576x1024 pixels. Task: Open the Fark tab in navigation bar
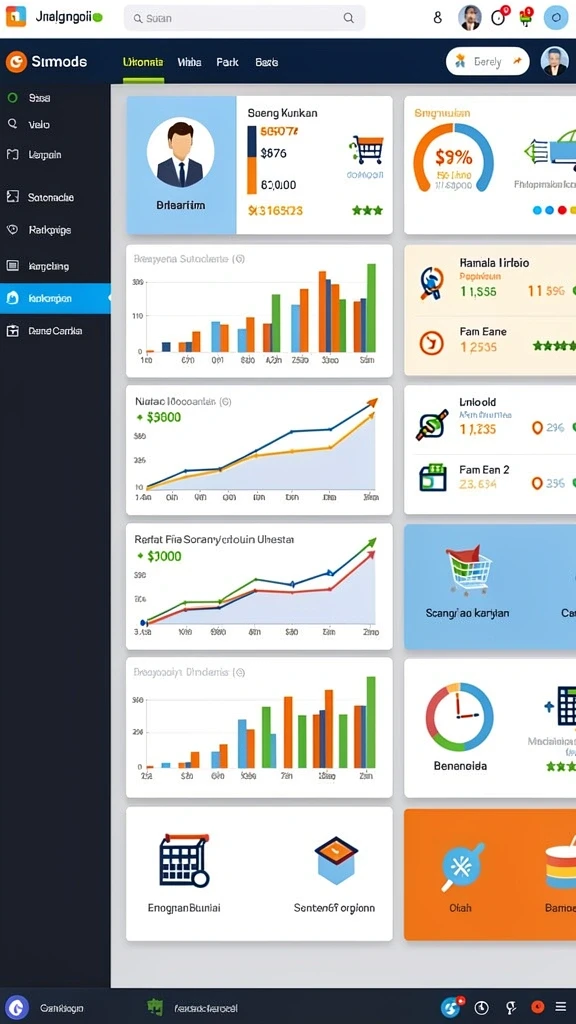[x=227, y=63]
